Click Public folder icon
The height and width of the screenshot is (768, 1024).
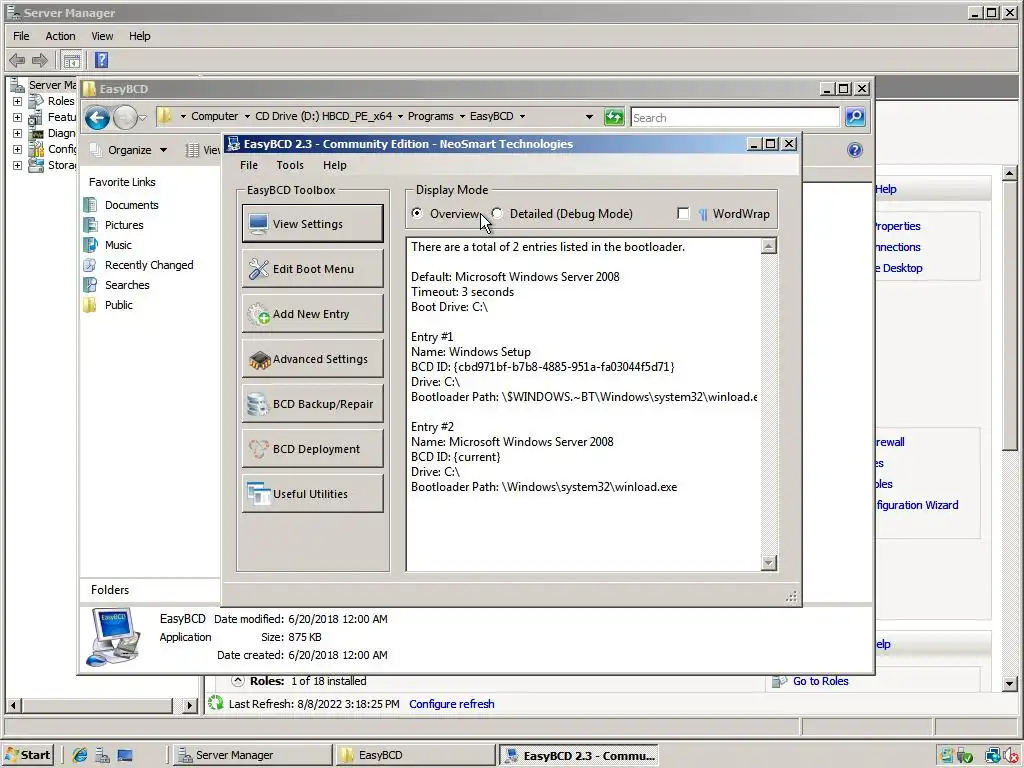tap(90, 305)
